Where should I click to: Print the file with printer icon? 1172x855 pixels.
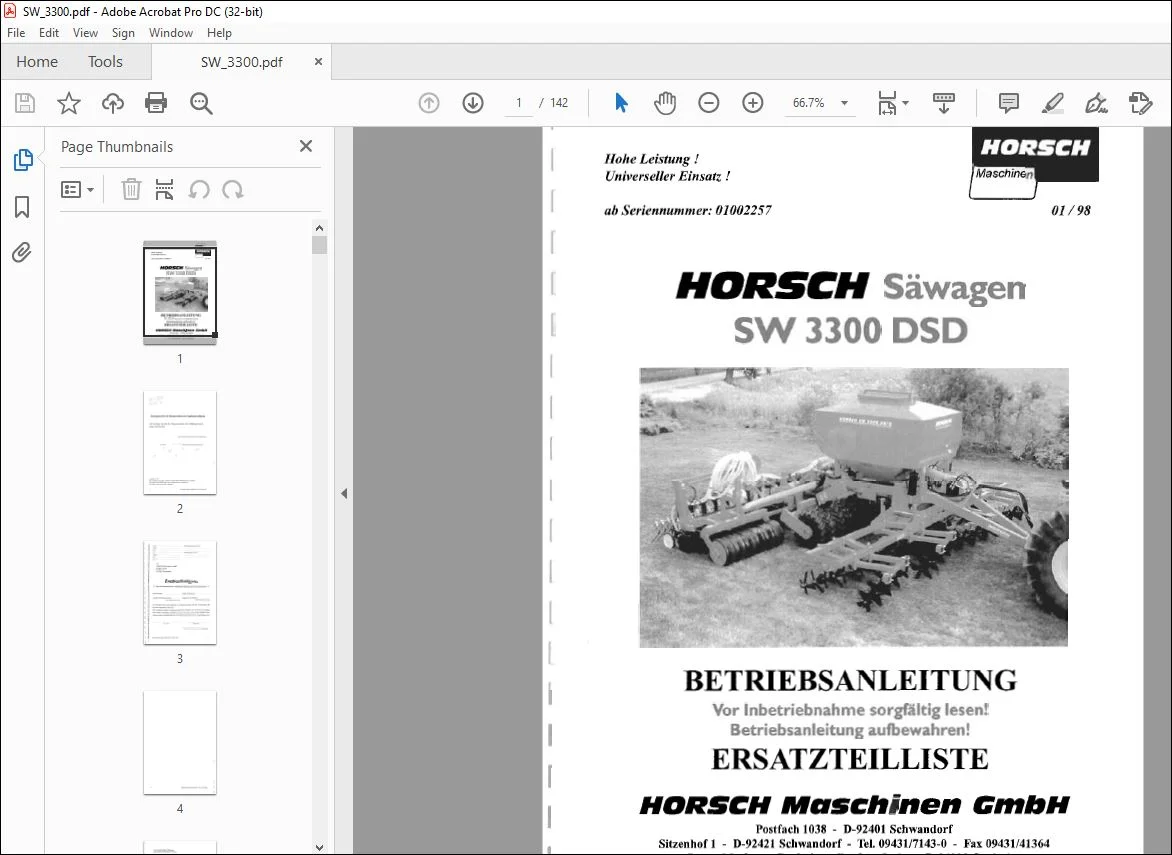156,103
